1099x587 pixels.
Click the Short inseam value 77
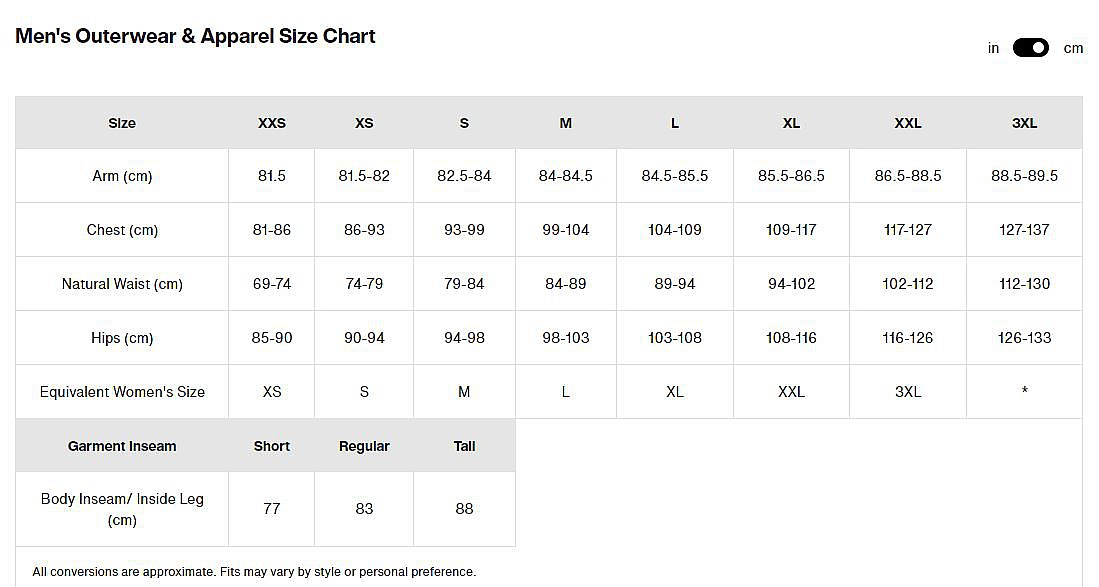(272, 509)
